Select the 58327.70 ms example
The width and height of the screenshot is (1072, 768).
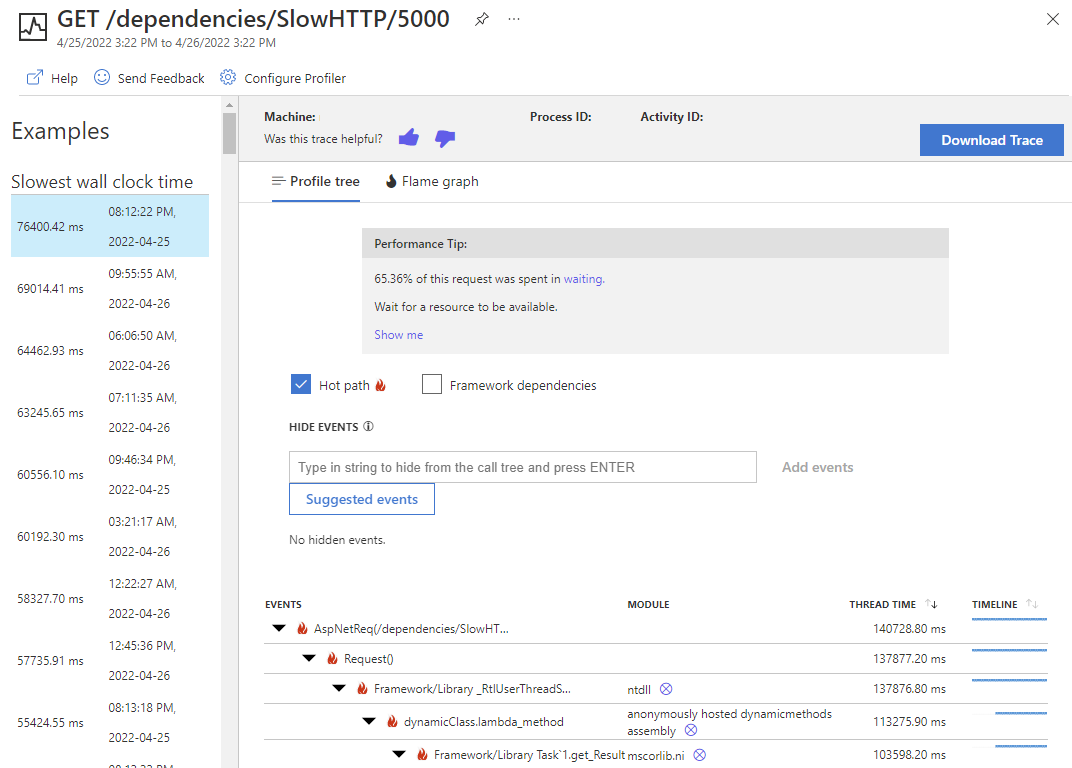click(x=109, y=598)
